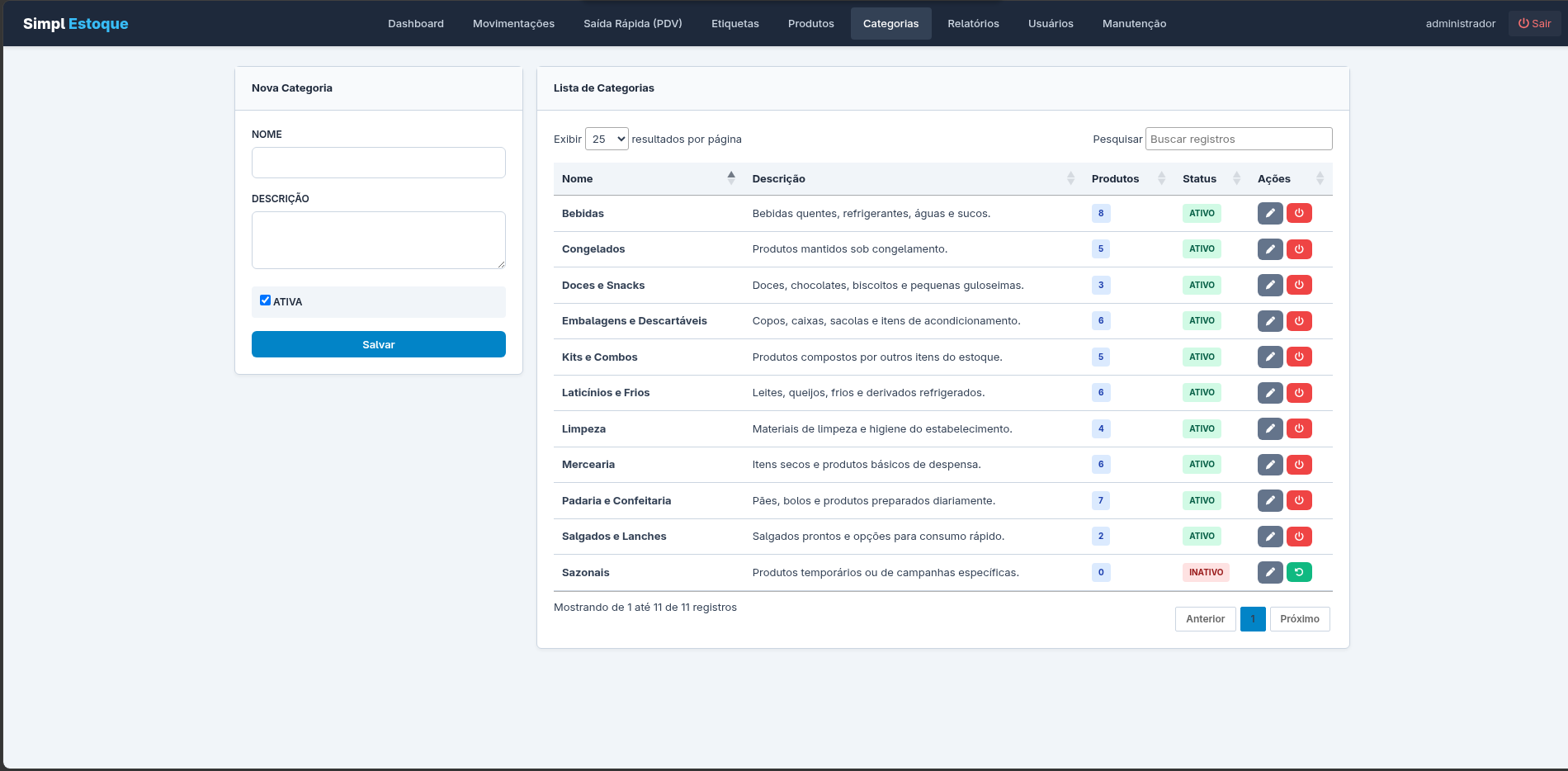Deactivate the Mercearia category
1568x771 pixels.
pyautogui.click(x=1299, y=465)
